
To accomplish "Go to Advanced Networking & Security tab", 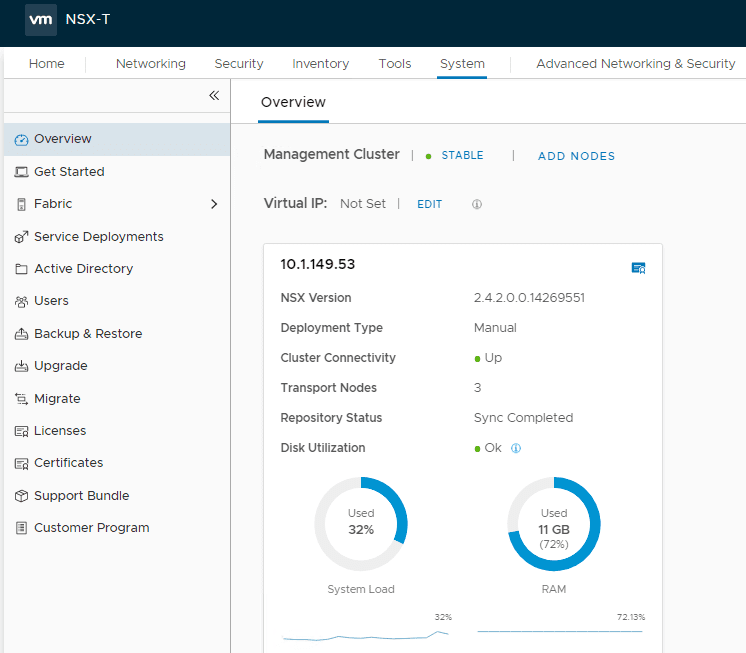I will click(x=635, y=64).
